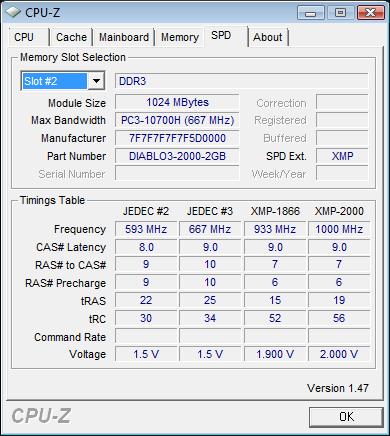Click the tRAS value 19
Viewport: 390px width, 436px height.
click(339, 300)
